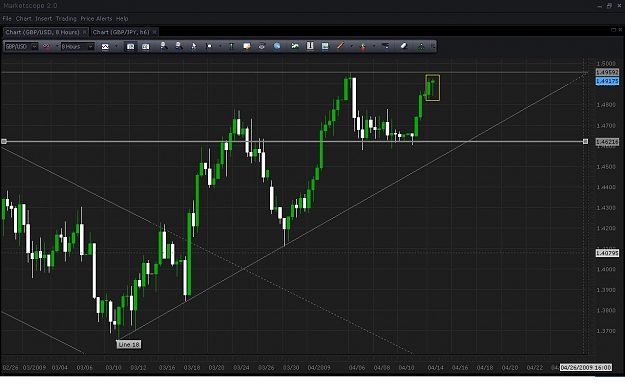Click the 'Line 18' trend line label
625x391 pixels.
tap(129, 344)
